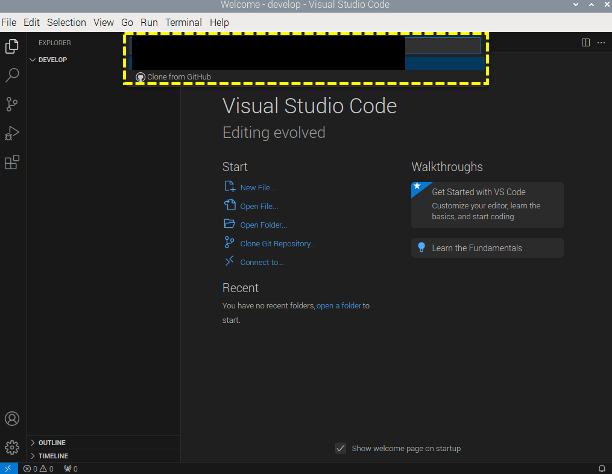Open Get Started with VS Code walkthrough
The width and height of the screenshot is (612, 474).
point(487,205)
